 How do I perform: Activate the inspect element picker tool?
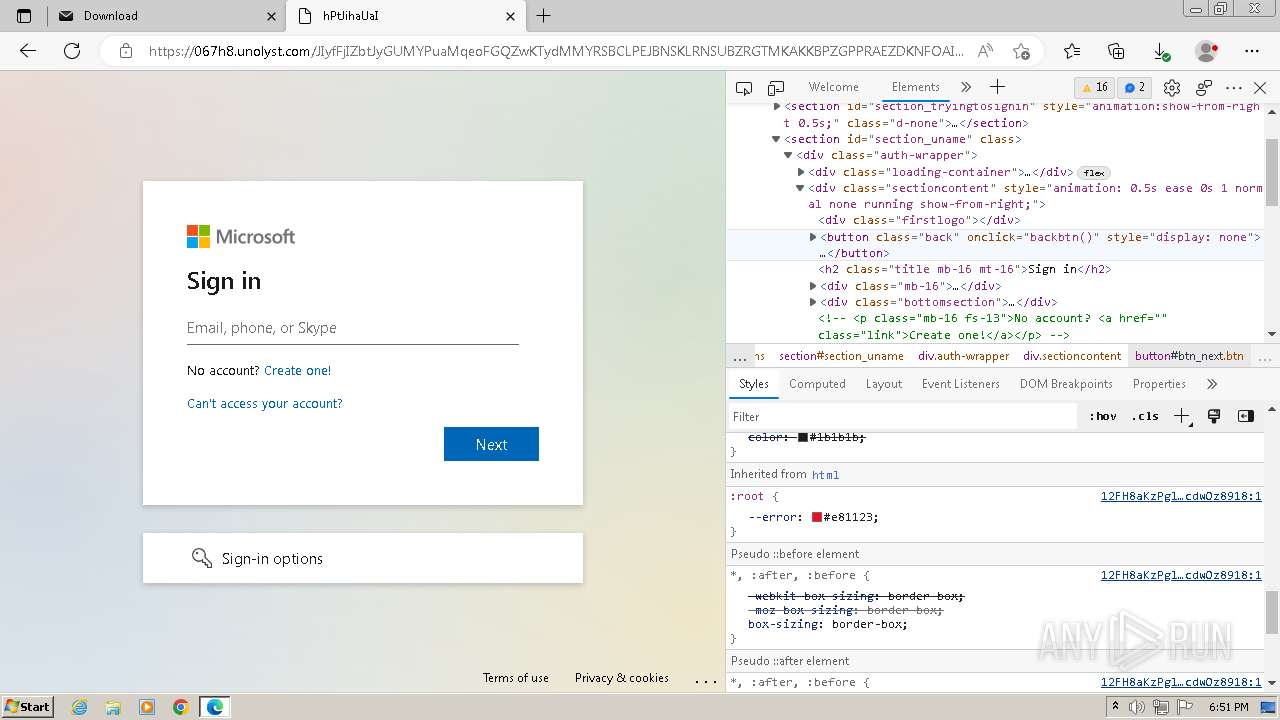(744, 88)
